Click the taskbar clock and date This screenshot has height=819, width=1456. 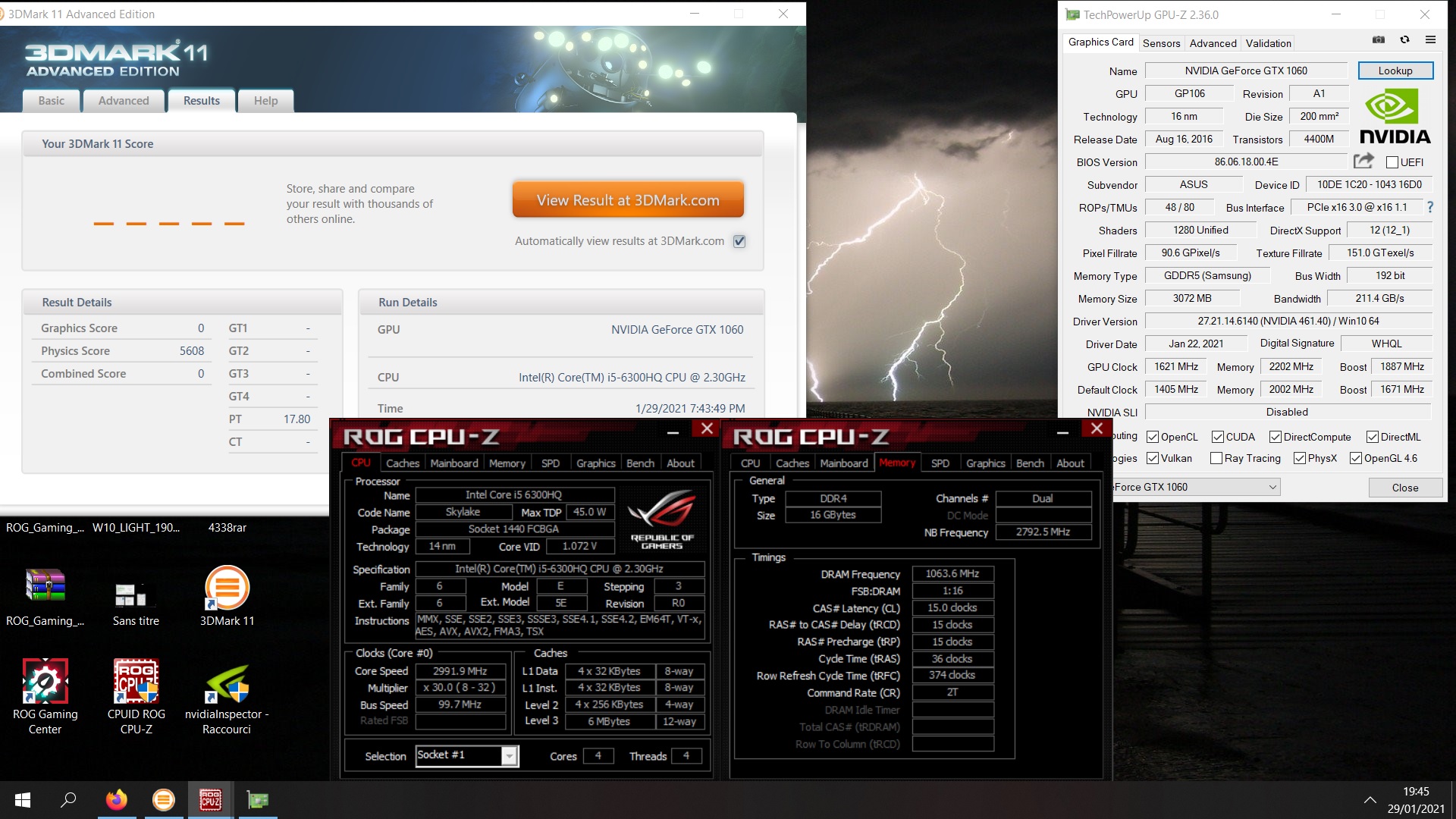point(1416,800)
